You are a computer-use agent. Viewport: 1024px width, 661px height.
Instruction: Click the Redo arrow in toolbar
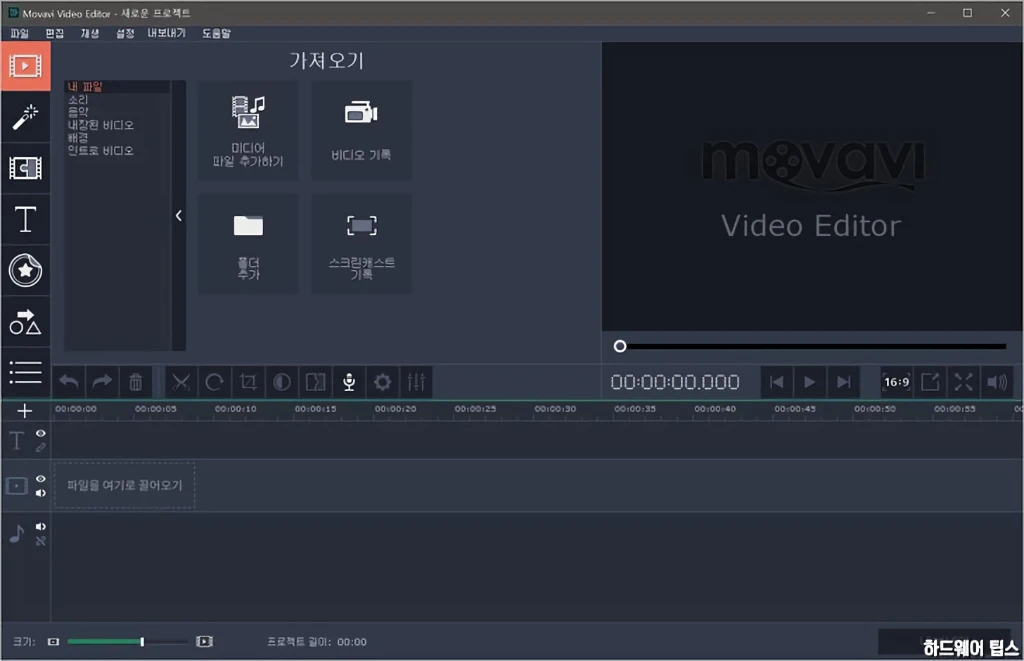[103, 382]
